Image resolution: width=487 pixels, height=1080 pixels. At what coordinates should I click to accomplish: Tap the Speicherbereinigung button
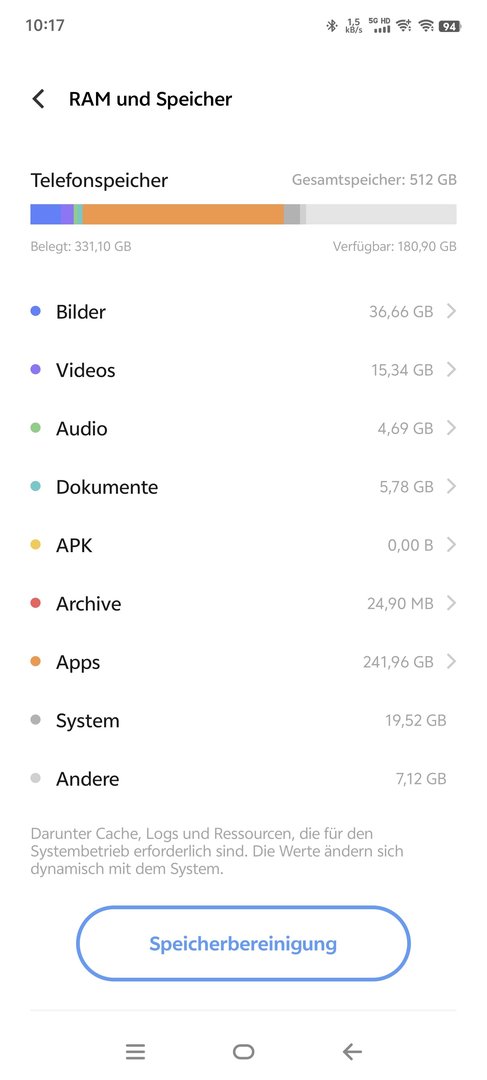click(x=243, y=944)
